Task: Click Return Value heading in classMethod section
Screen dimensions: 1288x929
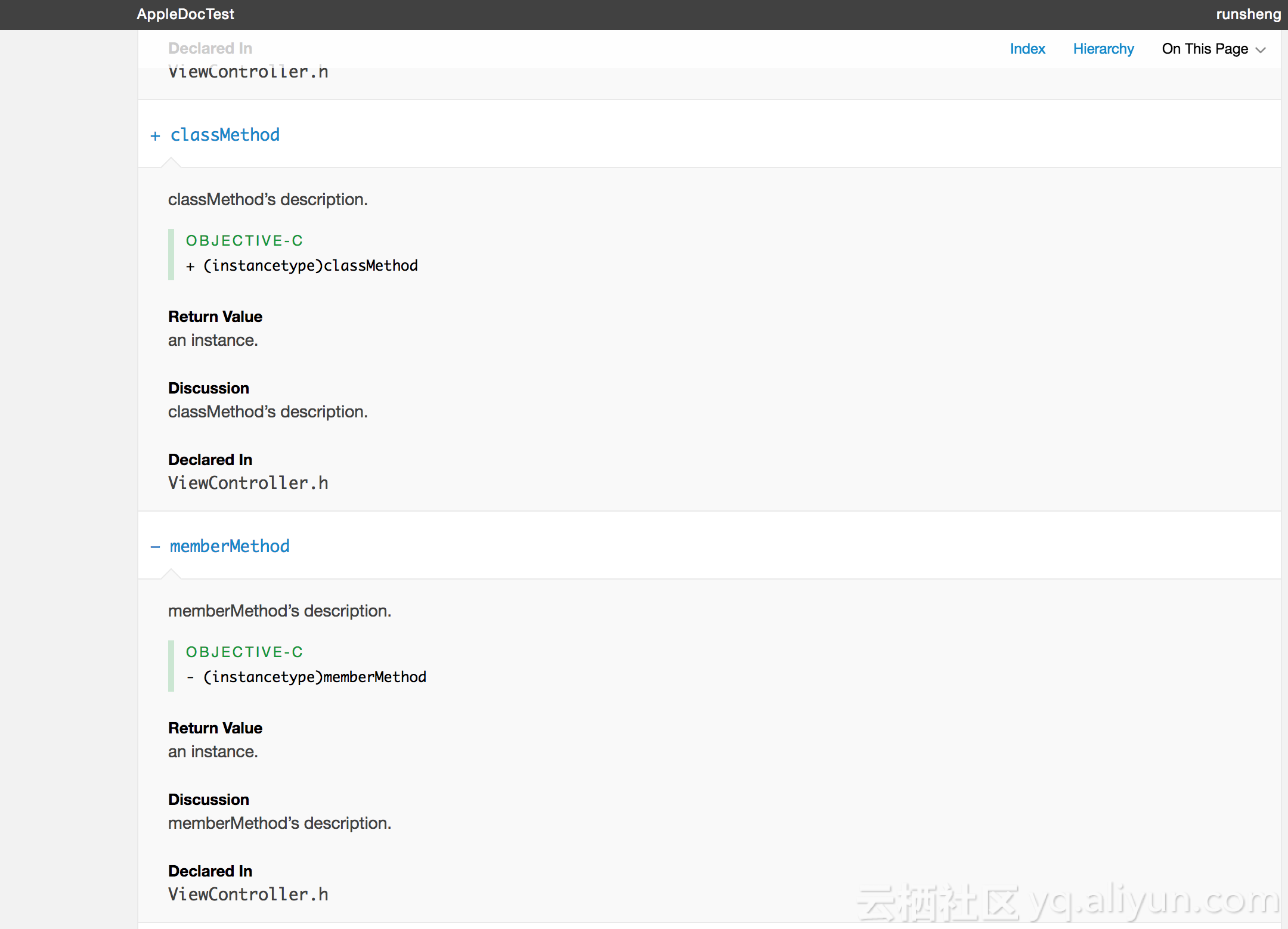Action: coord(215,317)
